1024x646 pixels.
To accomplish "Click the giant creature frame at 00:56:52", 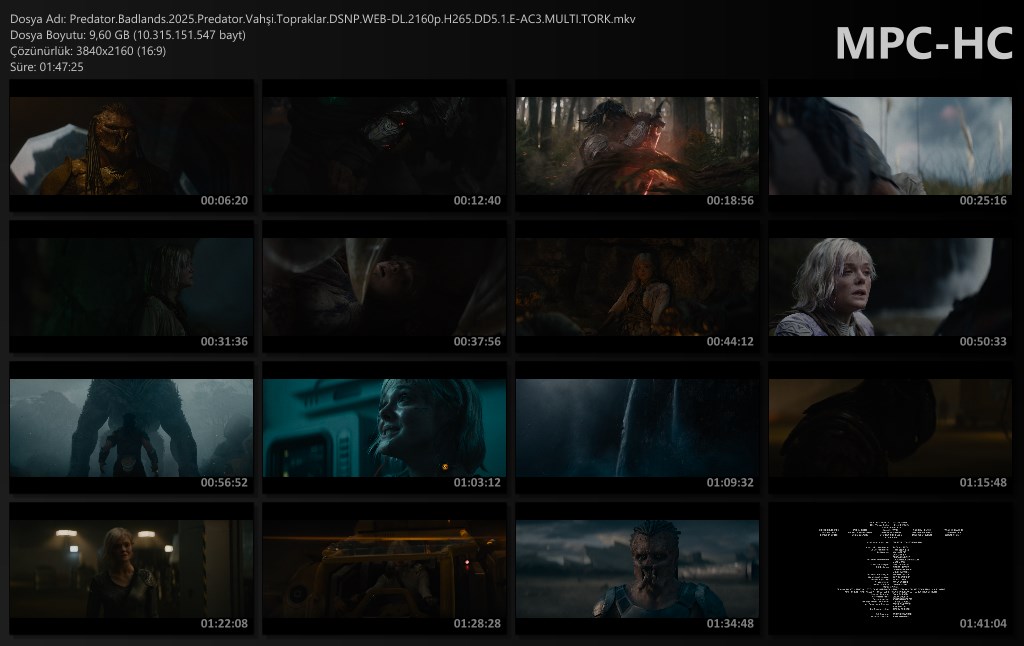I will [131, 428].
